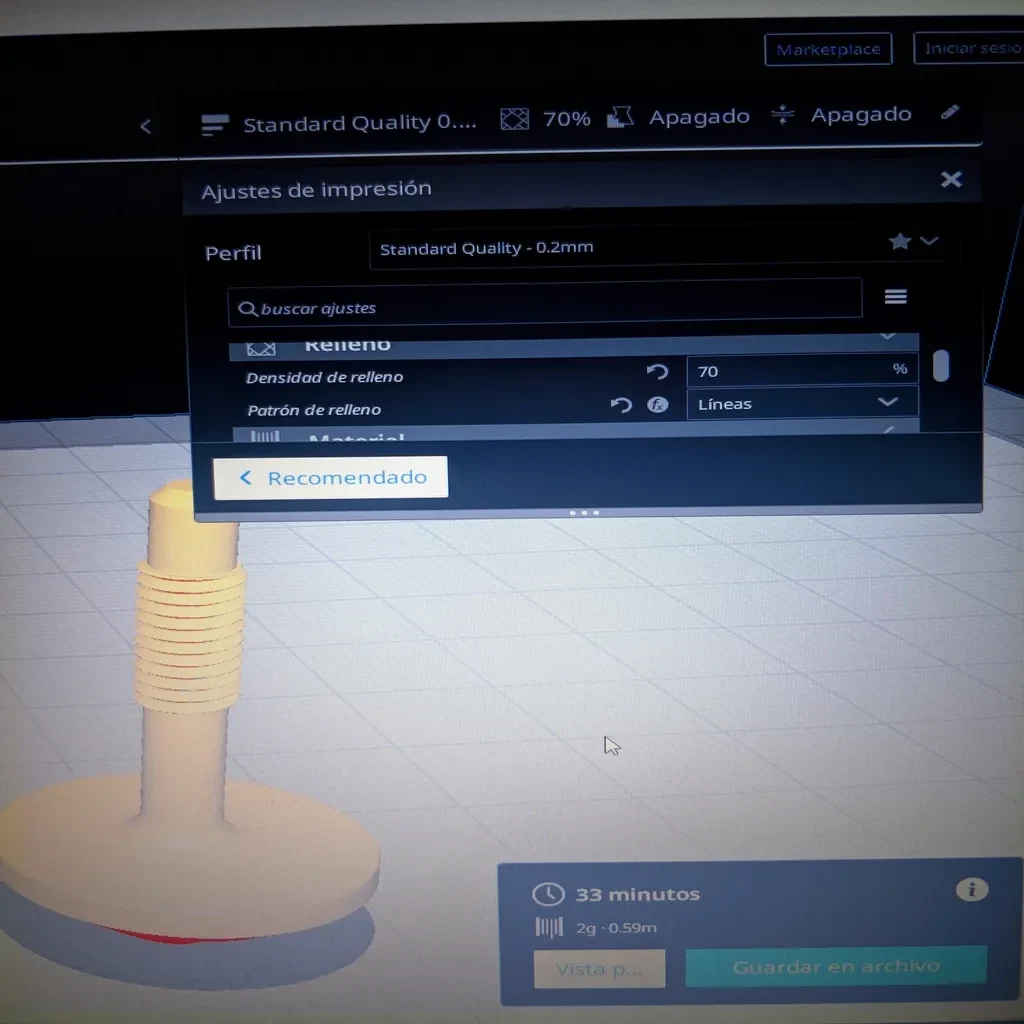Switch back to Recomendado mode
This screenshot has width=1024, height=1024.
point(330,477)
